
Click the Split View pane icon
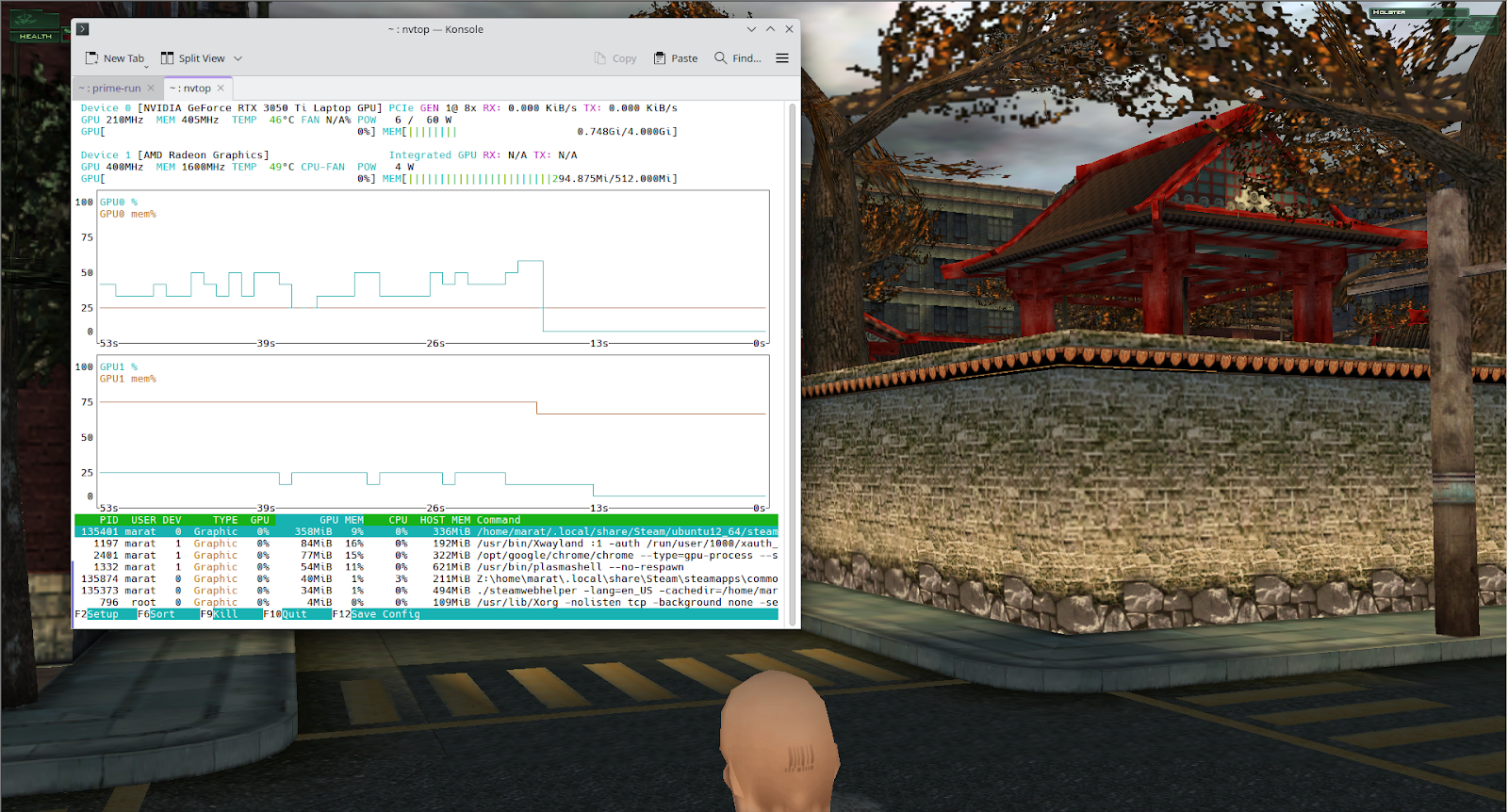167,58
